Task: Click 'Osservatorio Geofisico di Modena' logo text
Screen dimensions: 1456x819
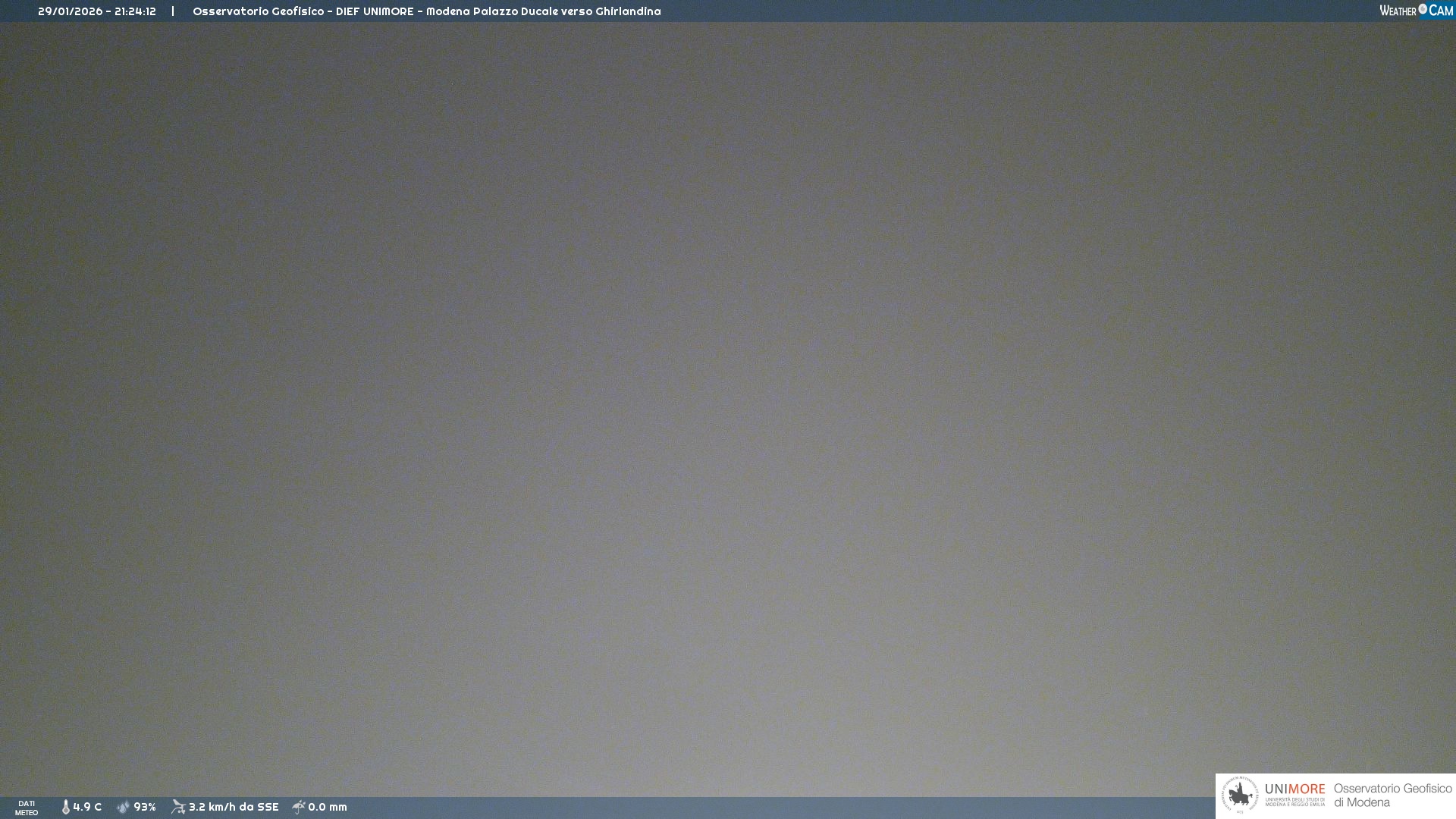Action: (x=1392, y=795)
